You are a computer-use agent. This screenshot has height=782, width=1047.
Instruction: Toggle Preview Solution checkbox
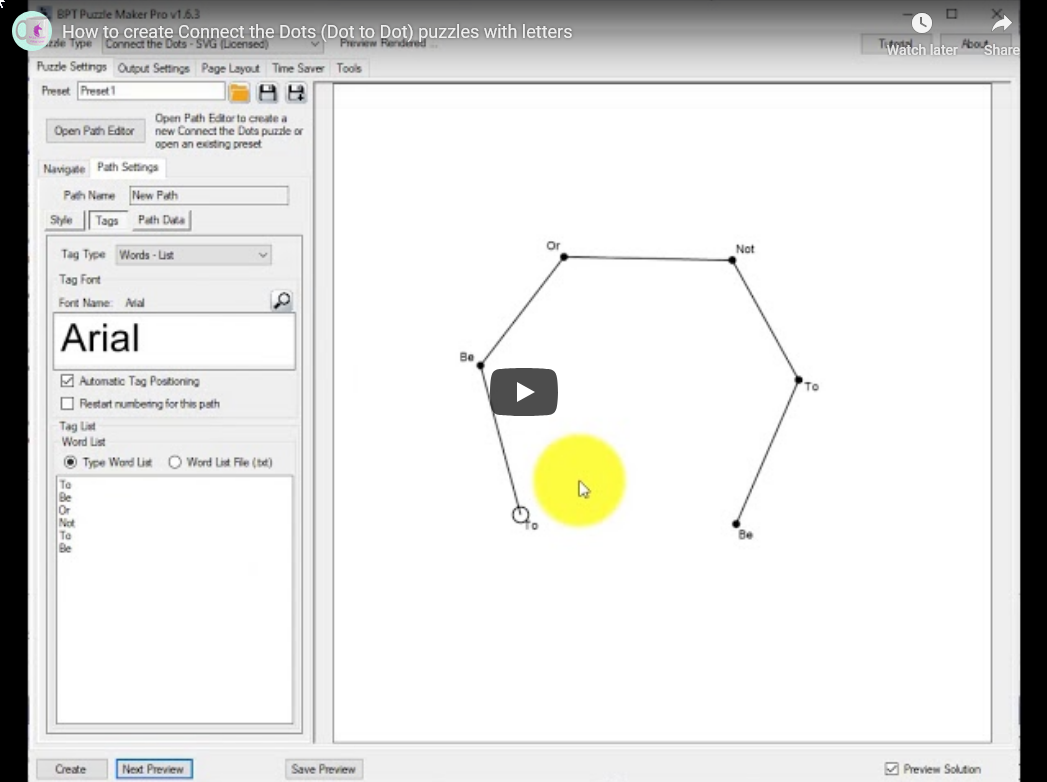point(891,769)
